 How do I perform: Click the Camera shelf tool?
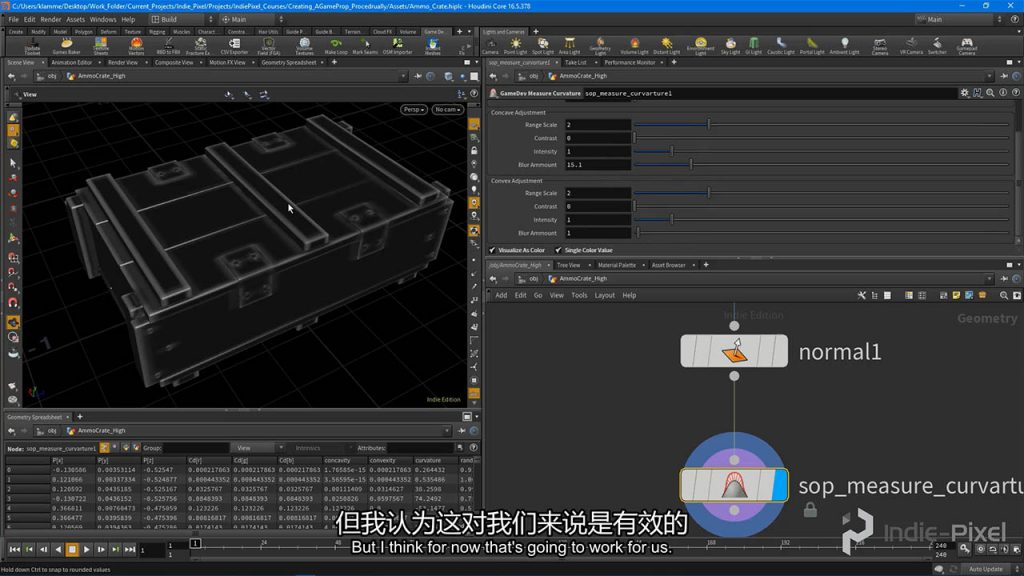pos(490,46)
